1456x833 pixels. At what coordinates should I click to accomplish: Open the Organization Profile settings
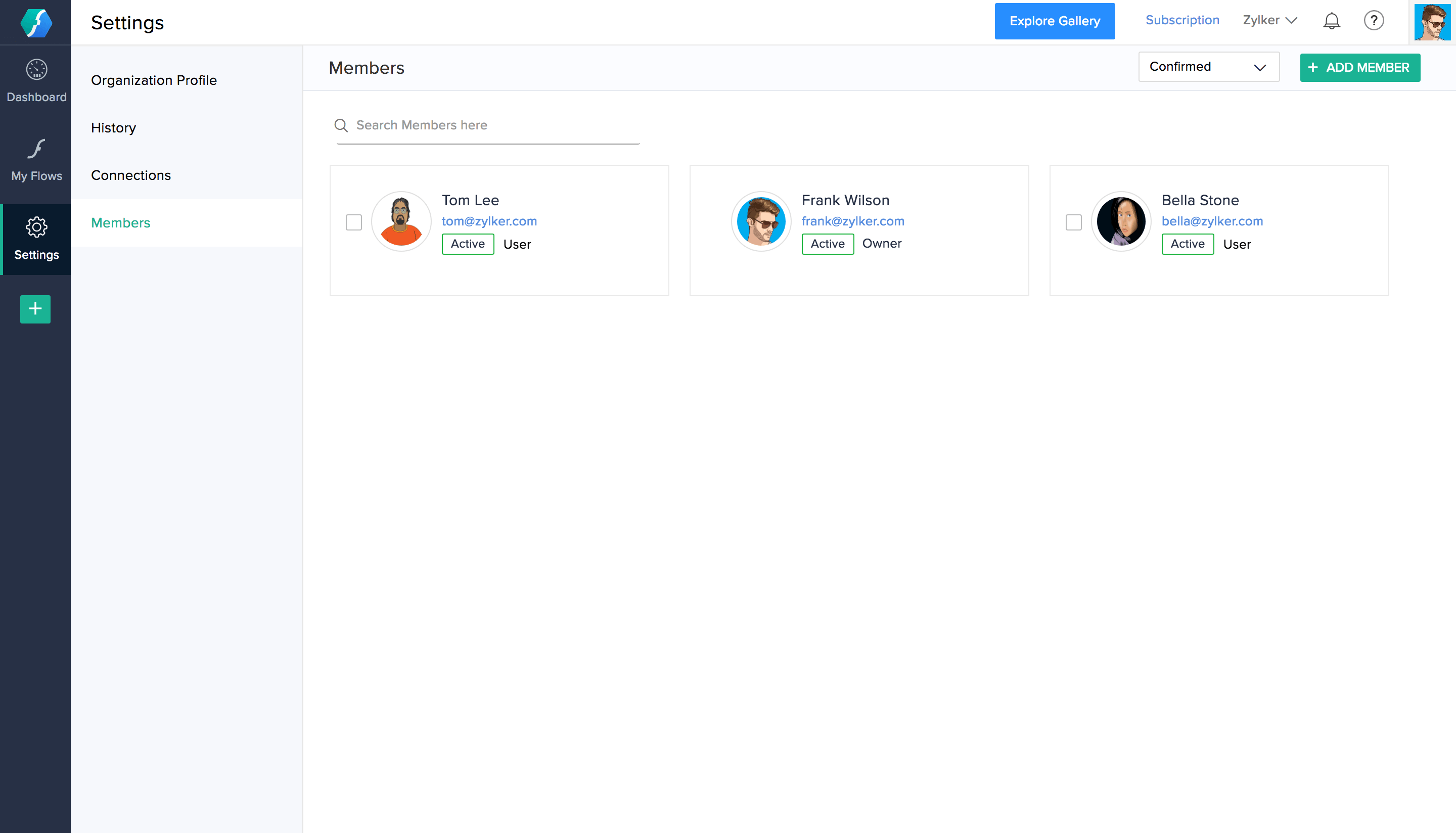[154, 80]
